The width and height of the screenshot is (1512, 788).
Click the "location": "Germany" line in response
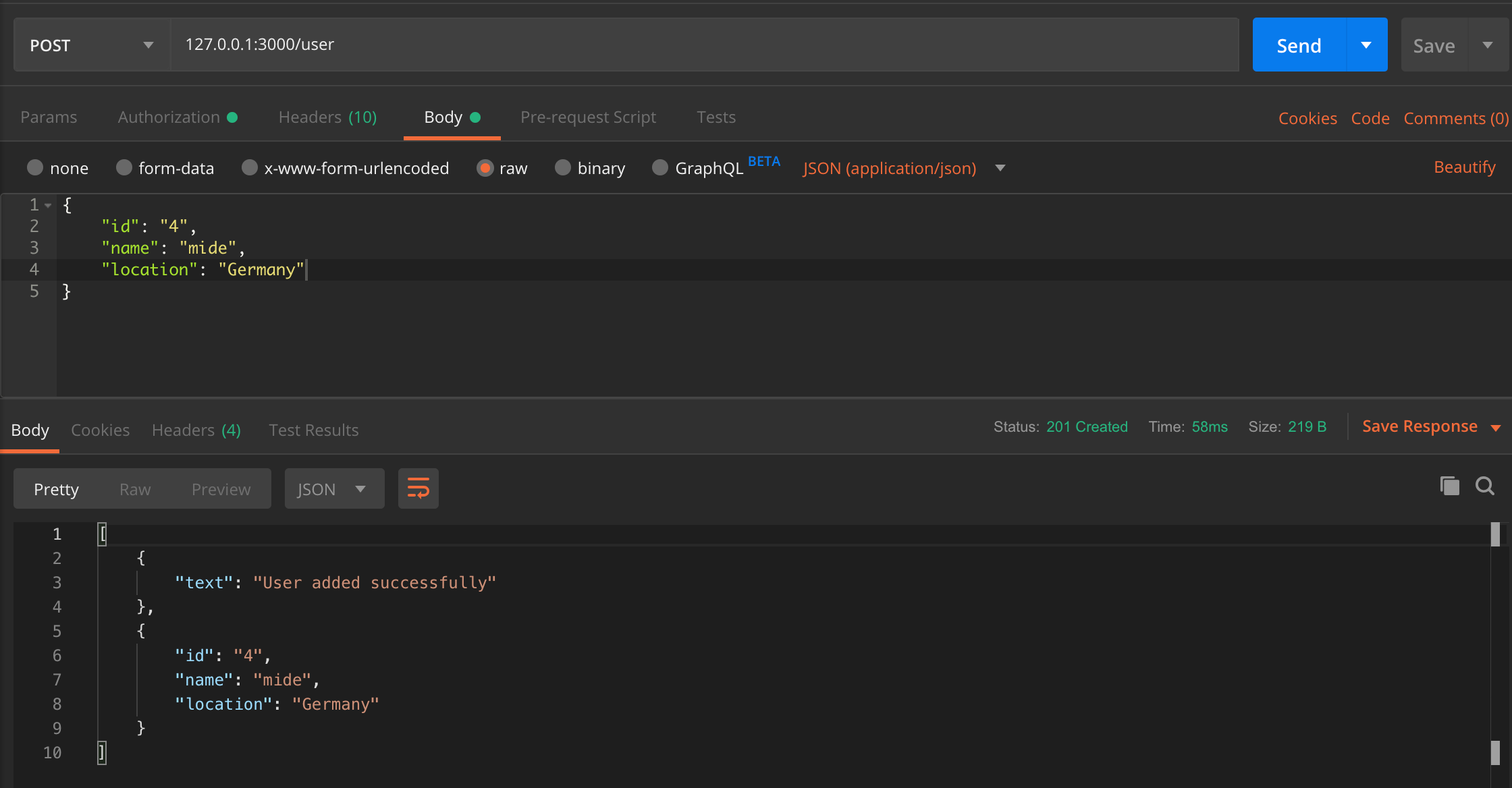[x=277, y=704]
